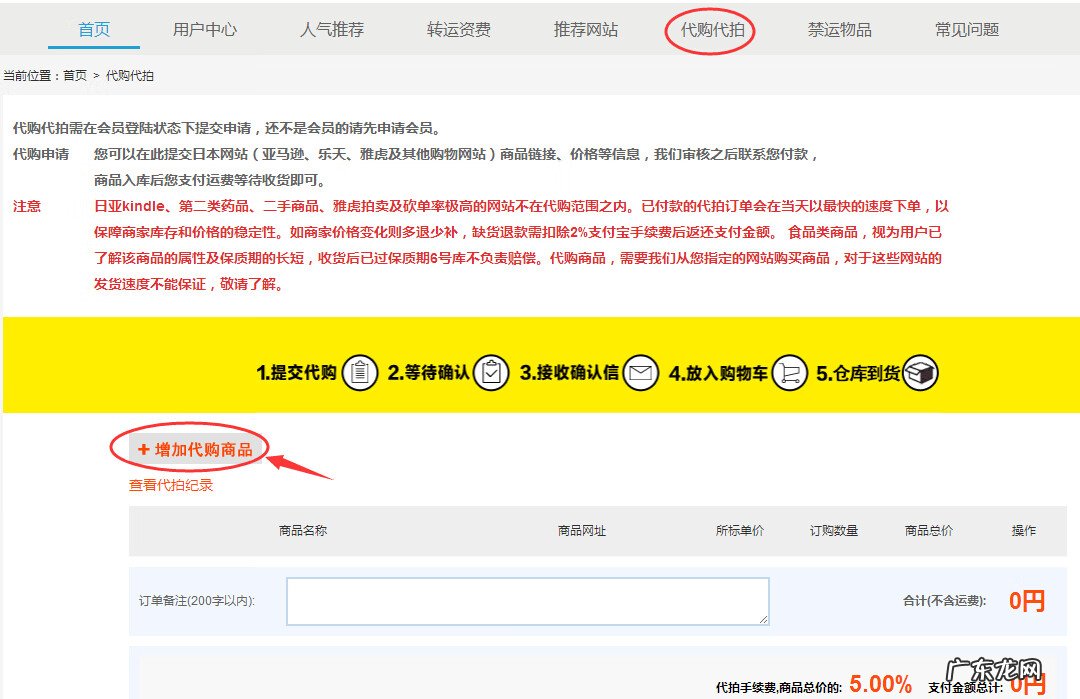Click the 商品名称 column header
The height and width of the screenshot is (699, 1080).
(x=303, y=530)
